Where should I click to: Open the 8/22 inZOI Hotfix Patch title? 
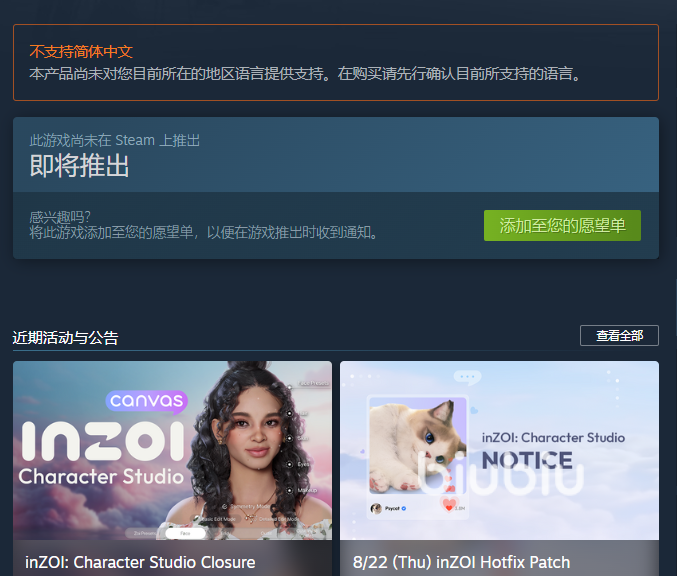pyautogui.click(x=461, y=562)
